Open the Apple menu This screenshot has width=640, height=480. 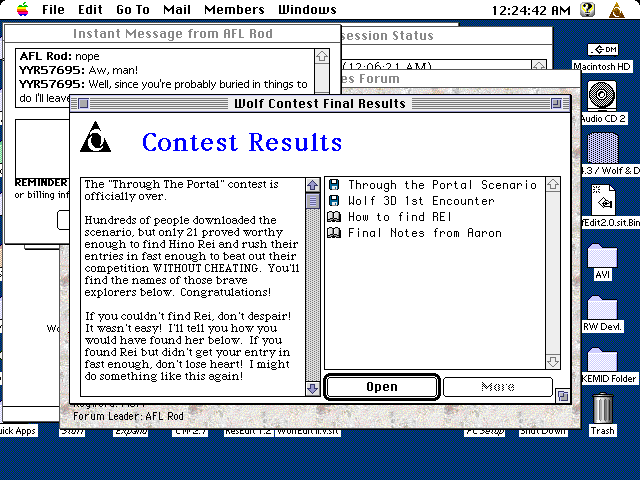(x=23, y=9)
